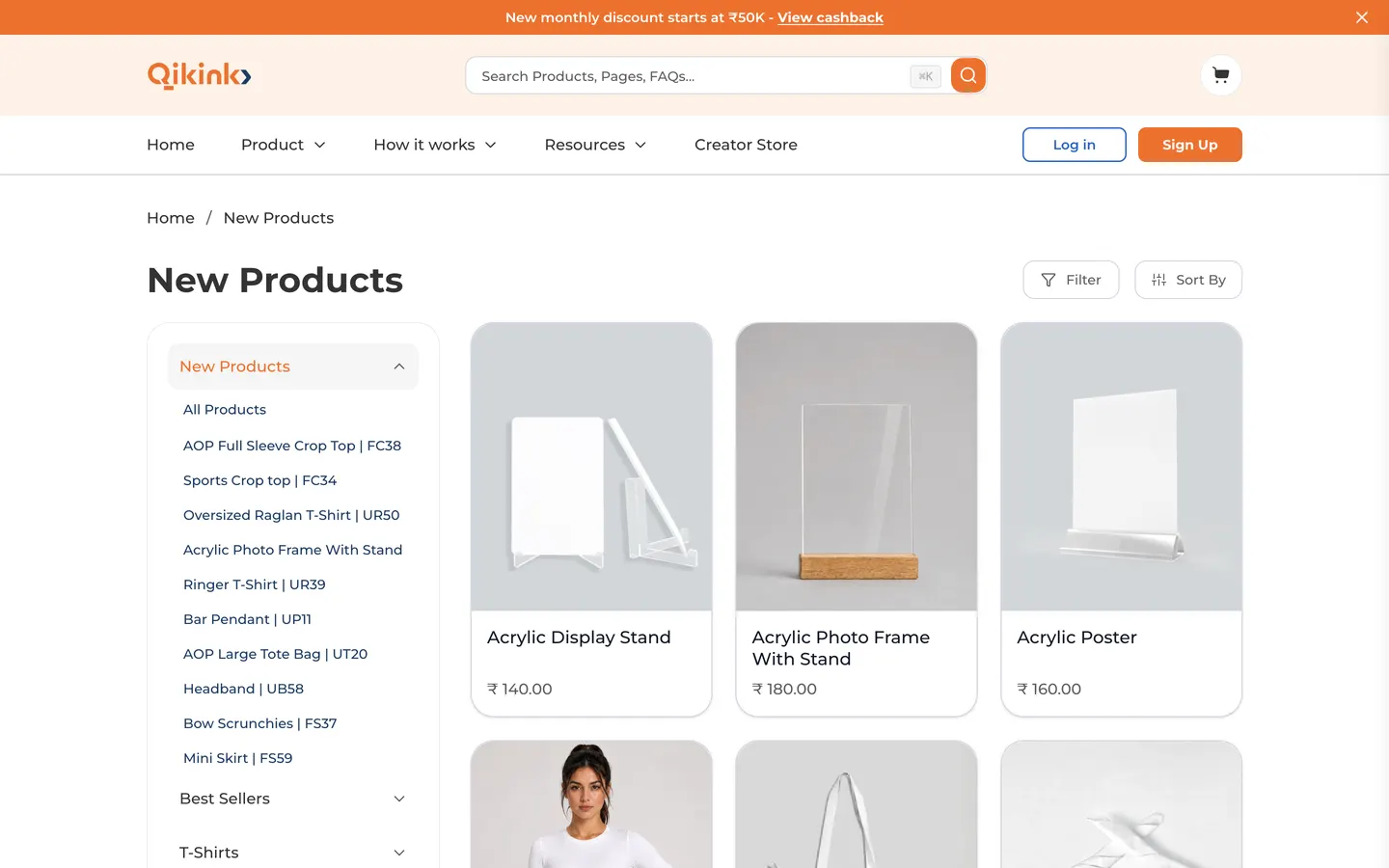The width and height of the screenshot is (1389, 868).
Task: Click the orange search magnifier button
Action: pos(967,75)
